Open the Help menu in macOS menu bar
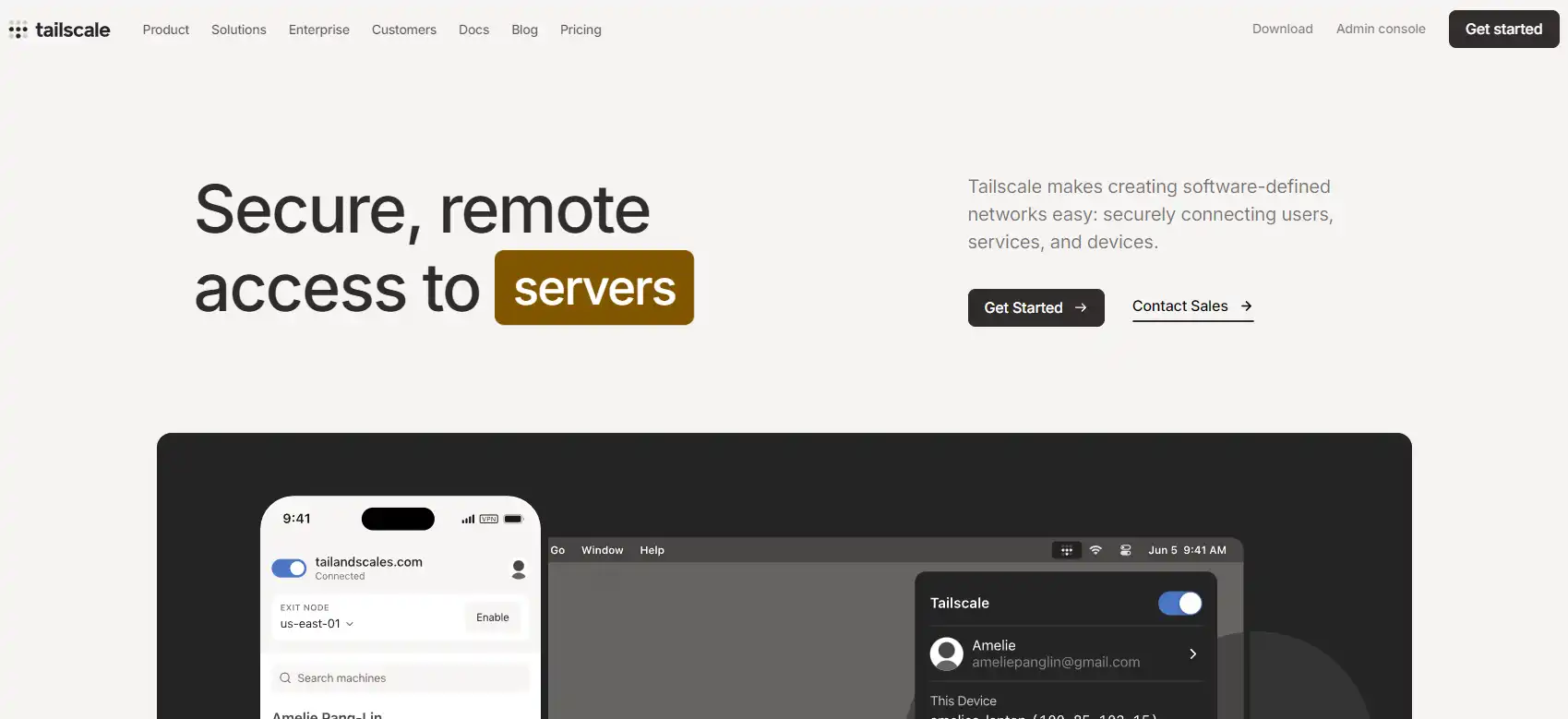 (652, 550)
